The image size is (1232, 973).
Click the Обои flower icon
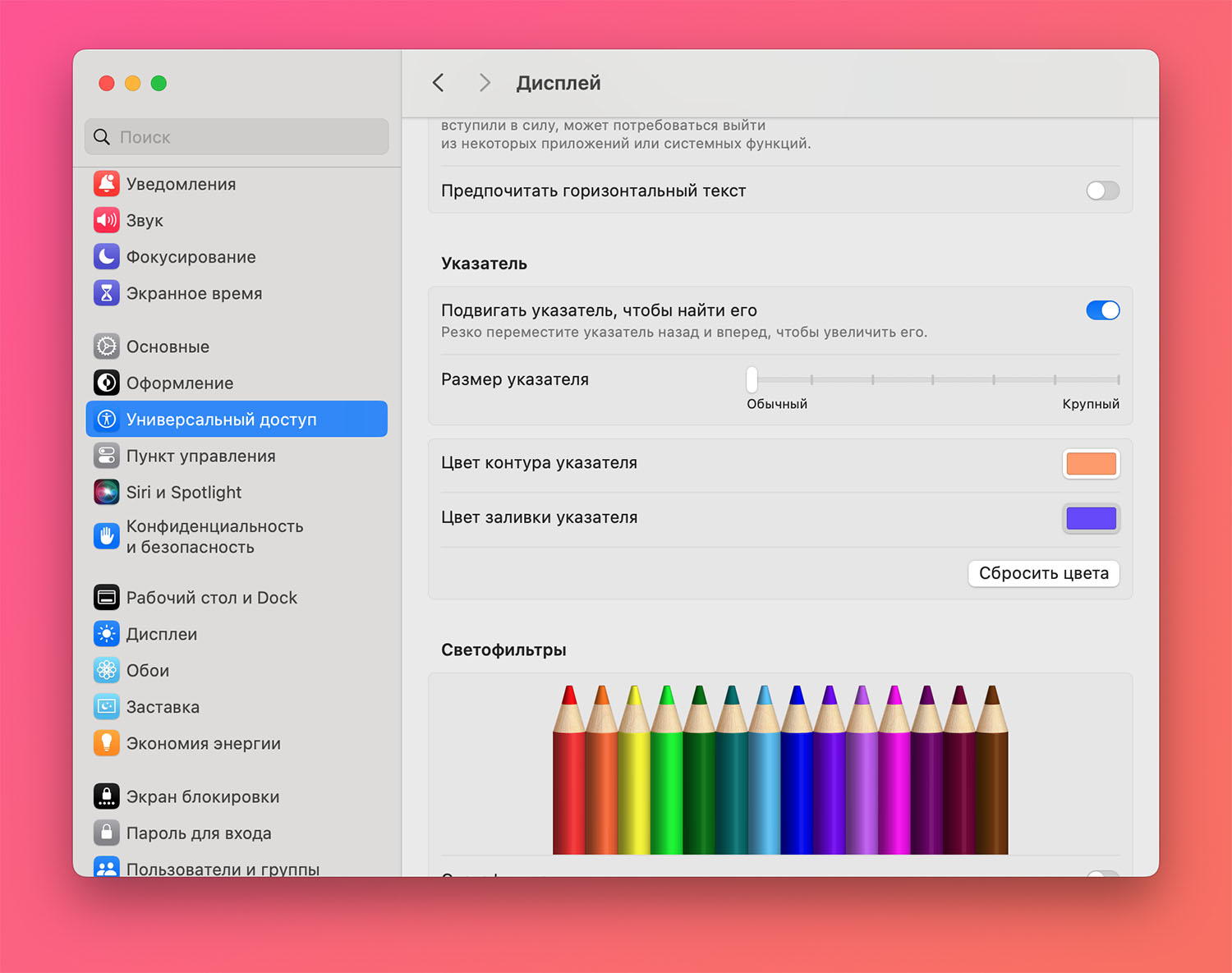pos(107,670)
